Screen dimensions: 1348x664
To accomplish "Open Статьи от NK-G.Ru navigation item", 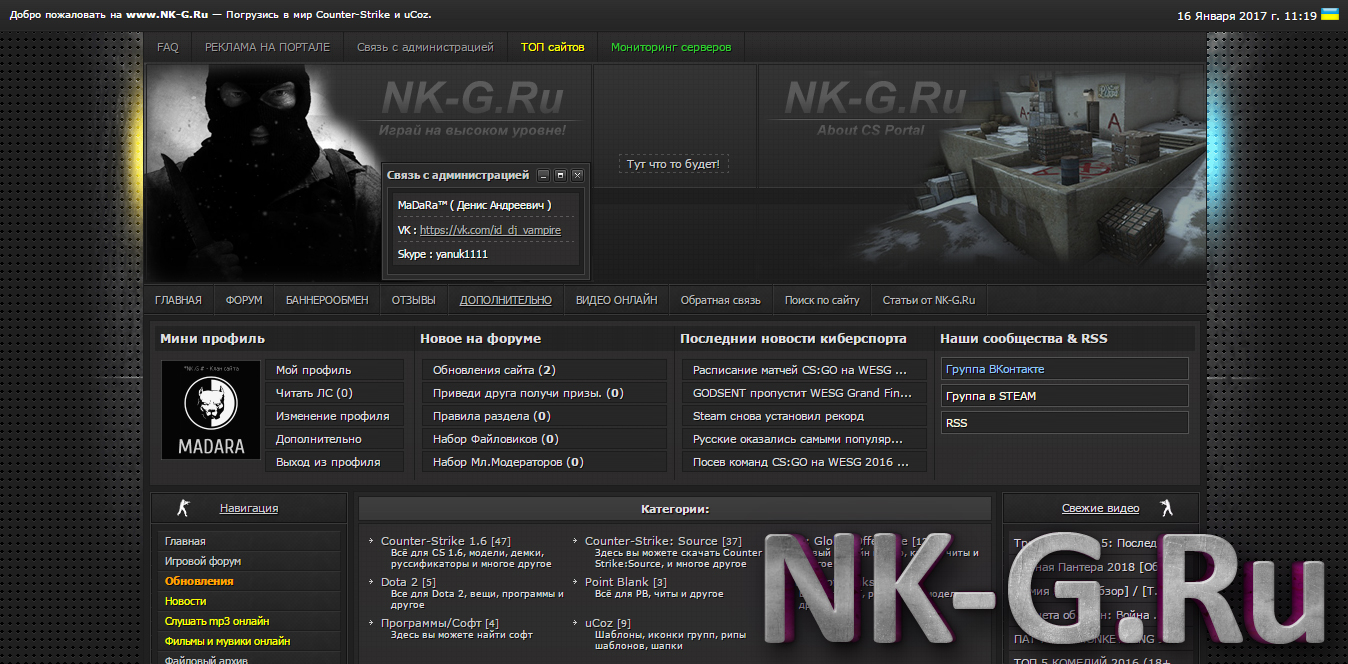I will 929,300.
